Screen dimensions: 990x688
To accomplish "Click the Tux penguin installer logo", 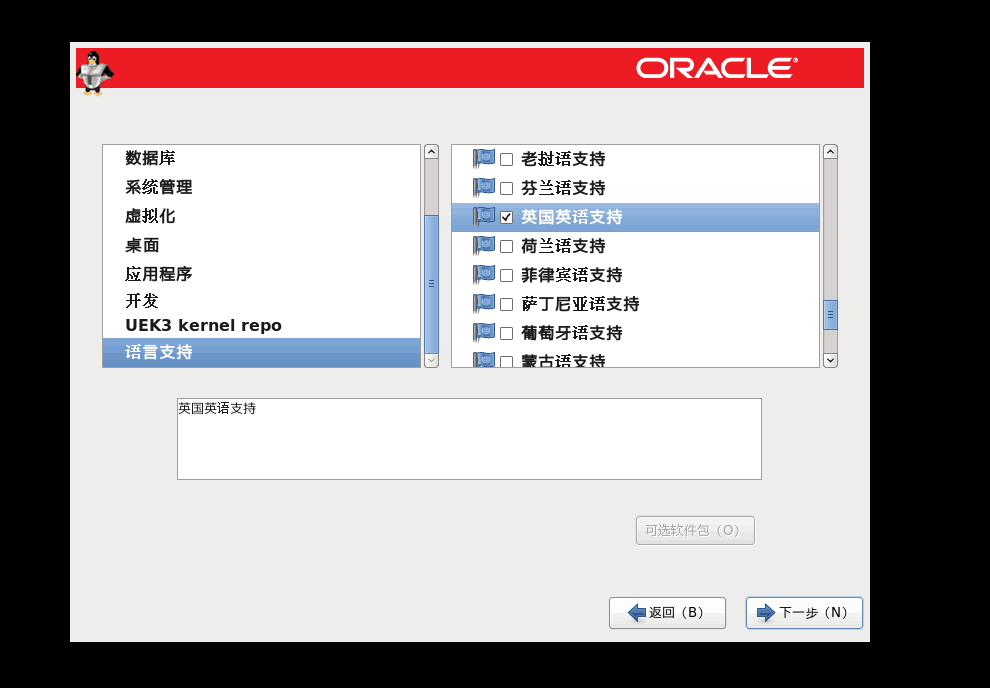I will [x=94, y=72].
